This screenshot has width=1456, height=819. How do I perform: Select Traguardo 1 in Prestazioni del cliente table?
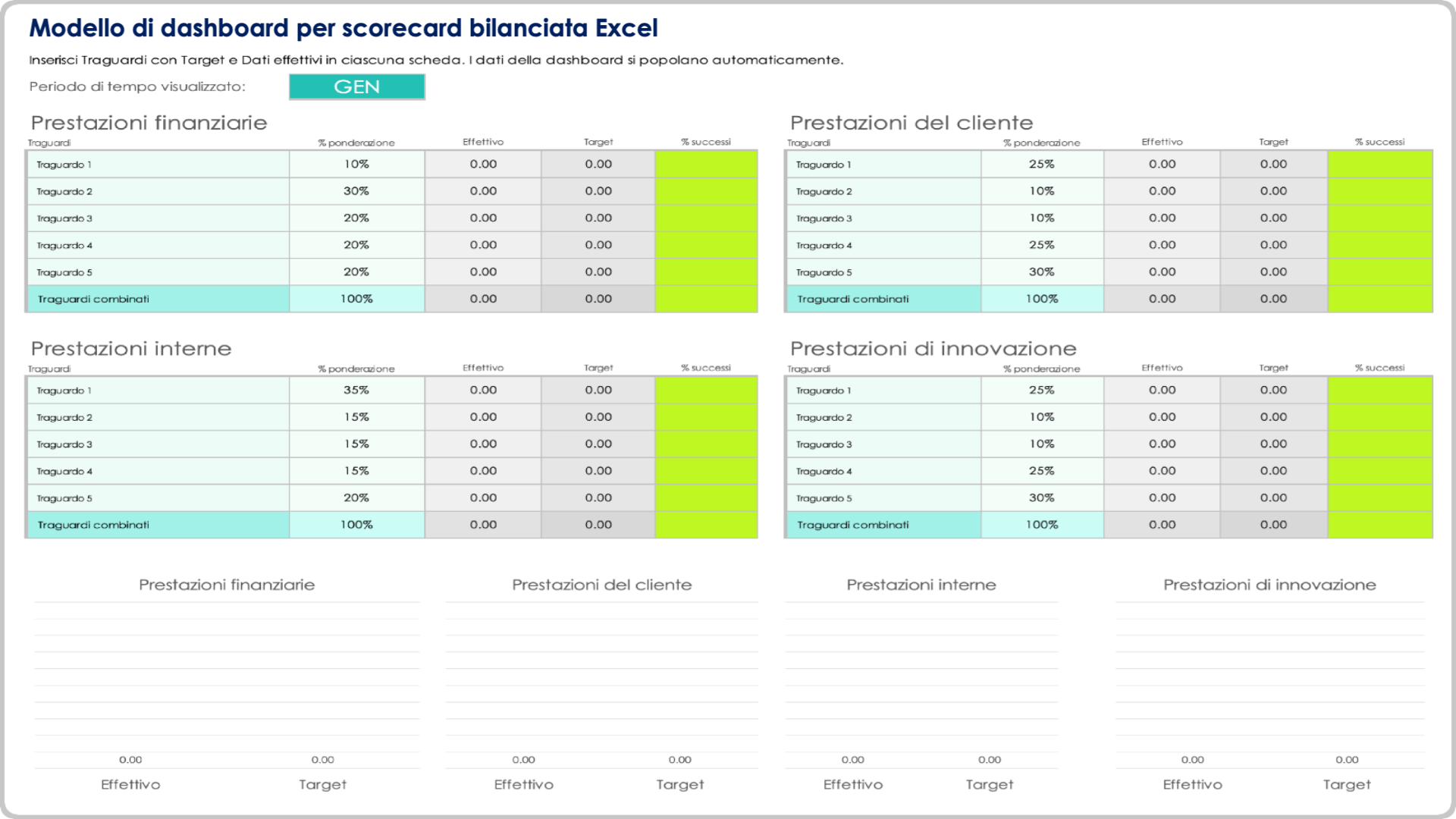(x=883, y=165)
